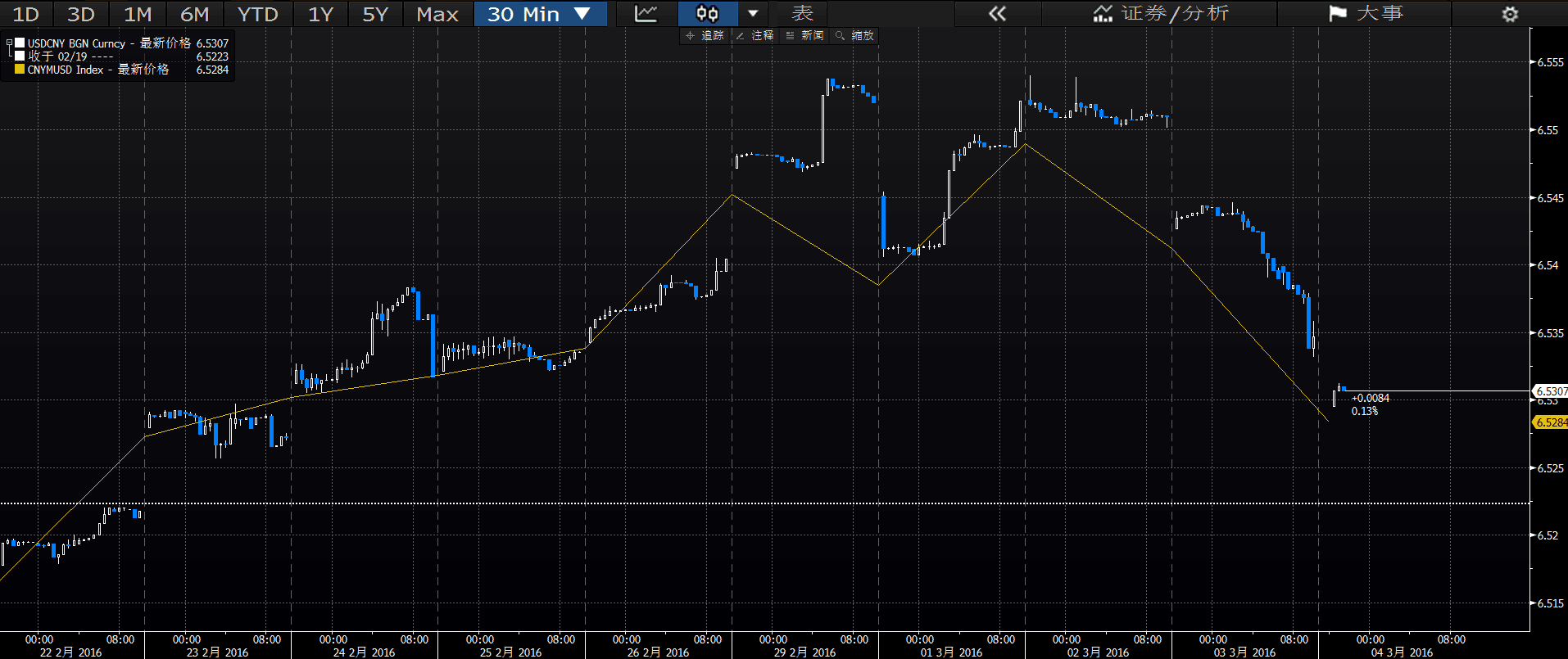The height and width of the screenshot is (659, 1568).
Task: Click the 04 3月 2016 date label
Action: (x=1402, y=652)
